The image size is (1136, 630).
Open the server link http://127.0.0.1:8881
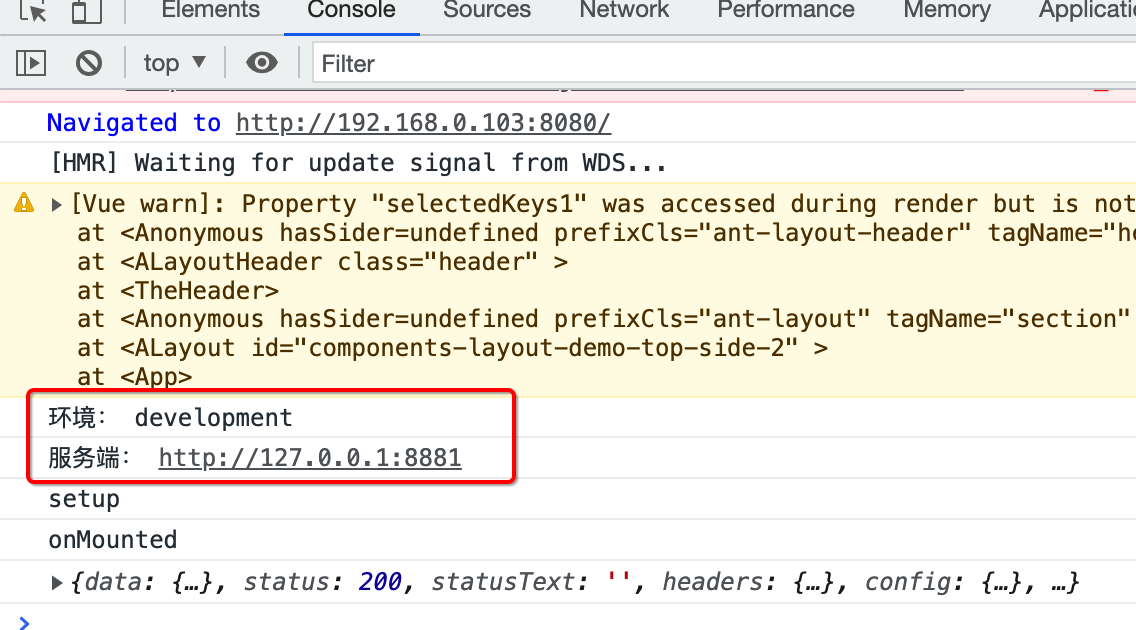310,458
